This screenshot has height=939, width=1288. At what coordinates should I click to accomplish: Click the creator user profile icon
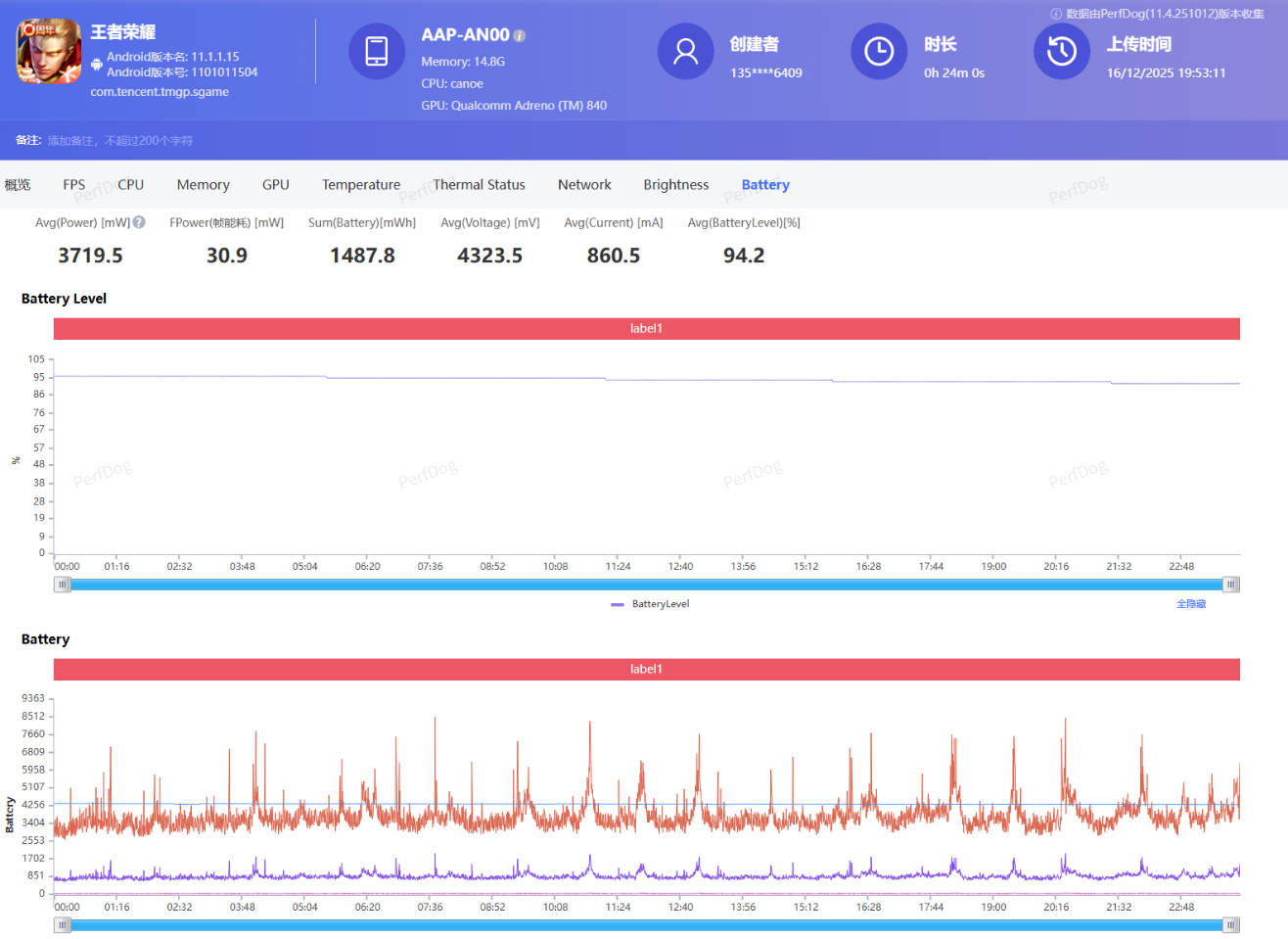685,51
